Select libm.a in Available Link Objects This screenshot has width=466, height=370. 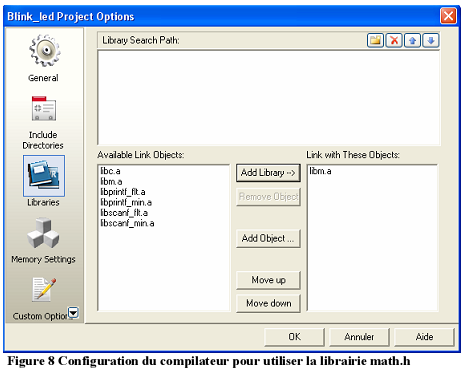[x=111, y=181]
